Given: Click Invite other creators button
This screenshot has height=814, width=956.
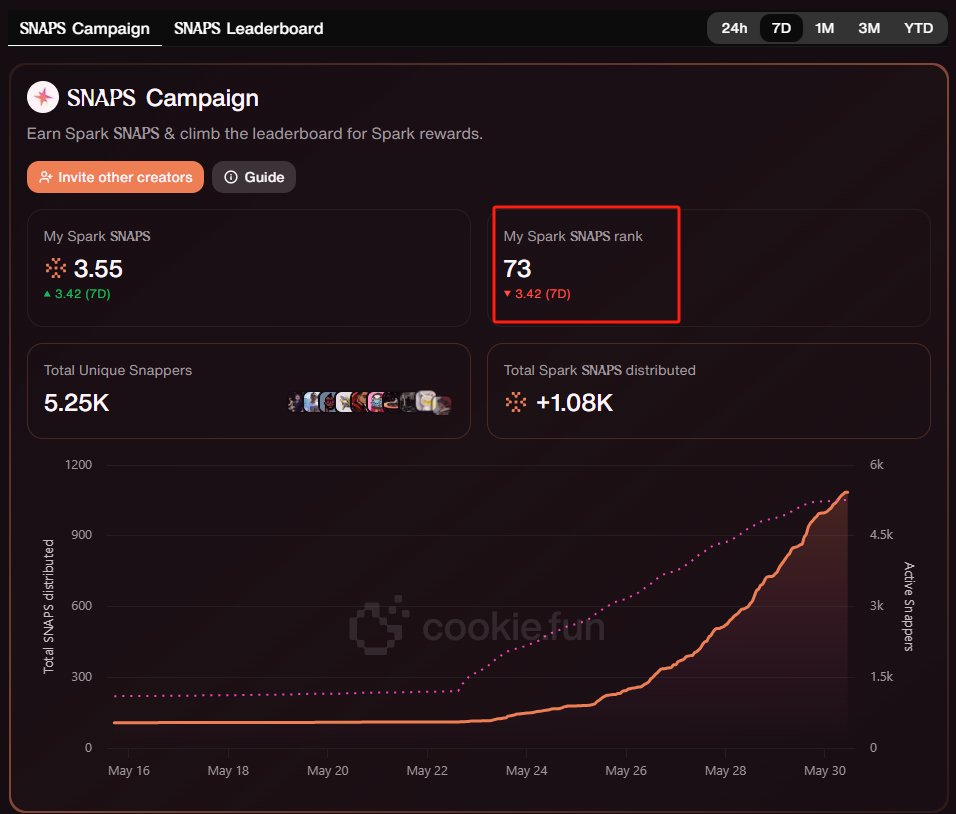Looking at the screenshot, I should click(x=115, y=177).
